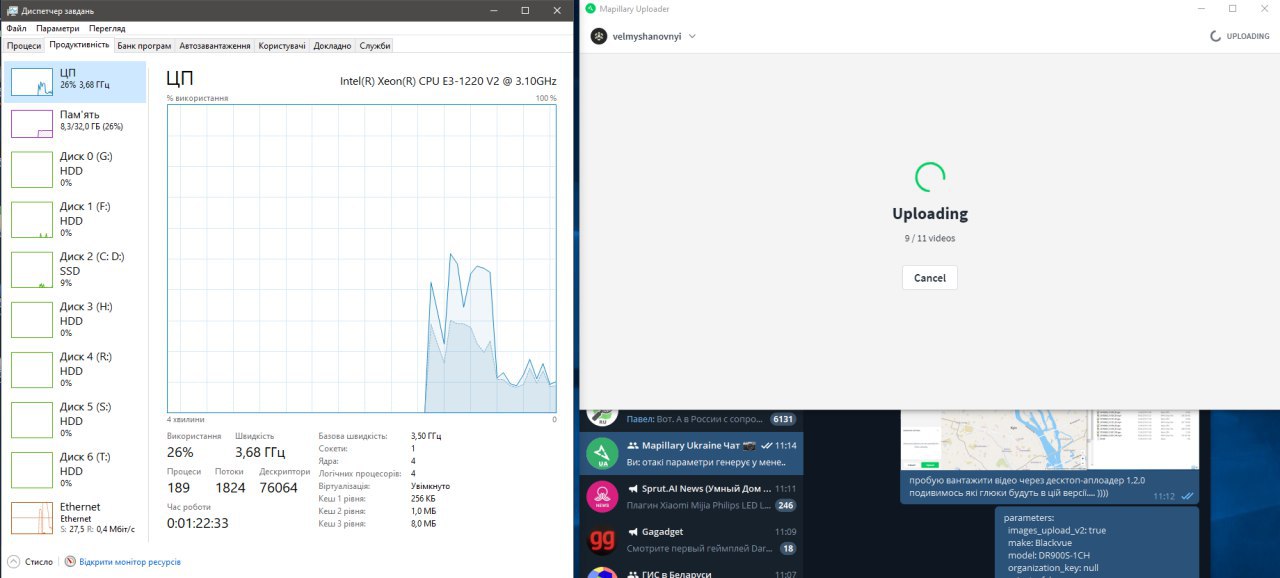Select the ЦП performance graph thumbnail
This screenshot has width=1280, height=578.
32,82
